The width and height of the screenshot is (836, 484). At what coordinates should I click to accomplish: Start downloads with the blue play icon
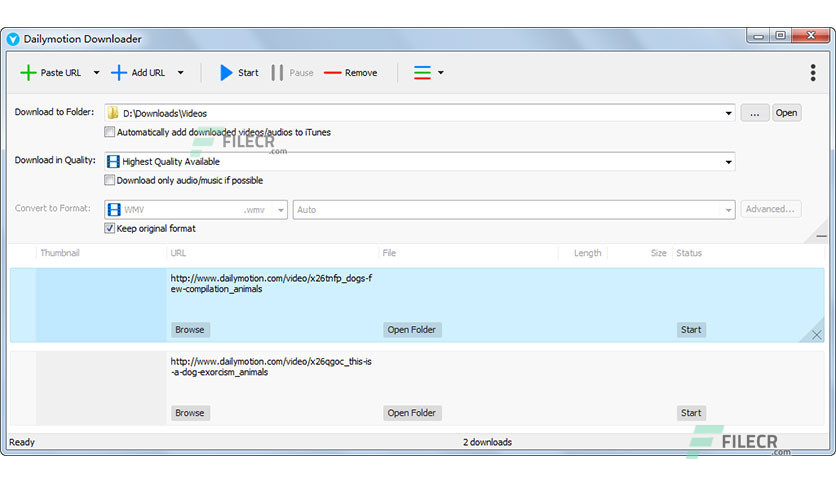click(x=226, y=72)
